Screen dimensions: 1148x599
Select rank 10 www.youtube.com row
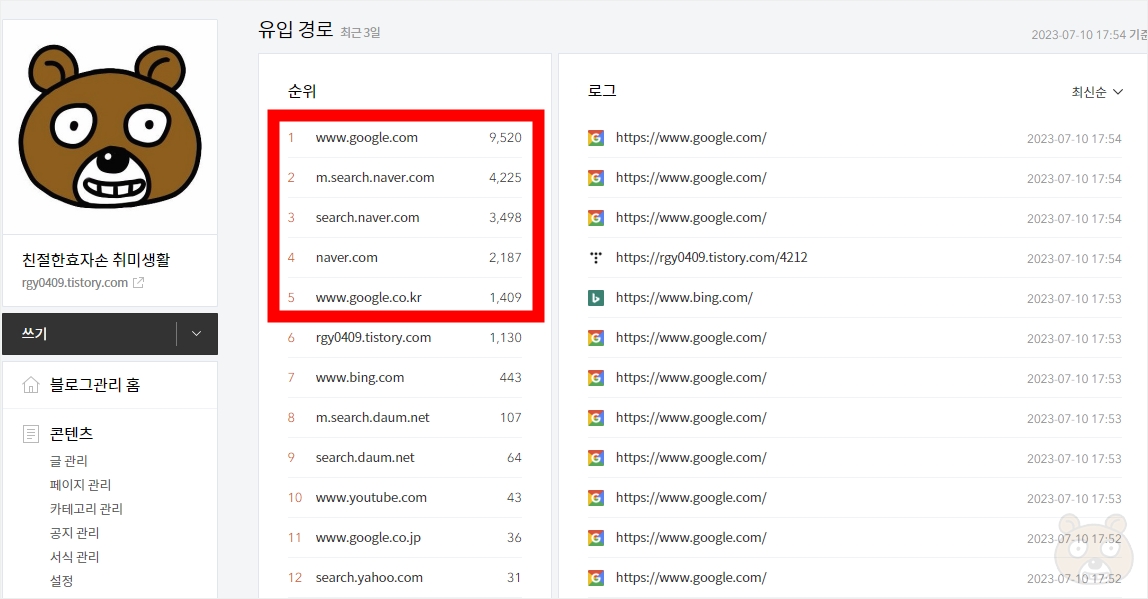pos(404,498)
